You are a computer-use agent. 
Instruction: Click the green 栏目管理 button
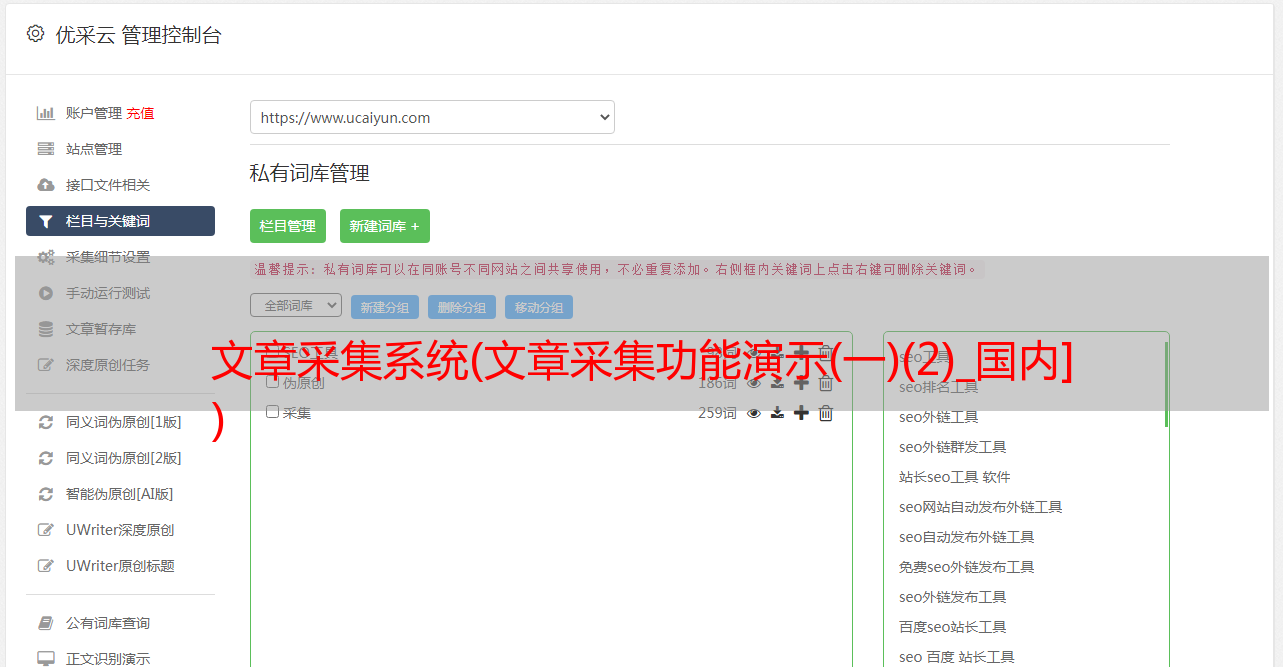tap(288, 226)
